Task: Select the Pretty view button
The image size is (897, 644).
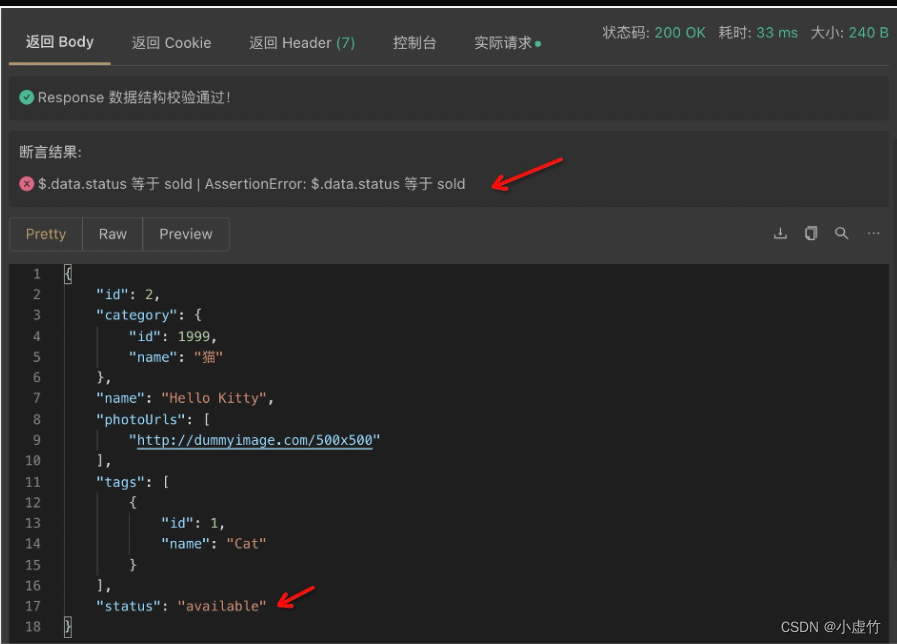Action: [x=46, y=234]
